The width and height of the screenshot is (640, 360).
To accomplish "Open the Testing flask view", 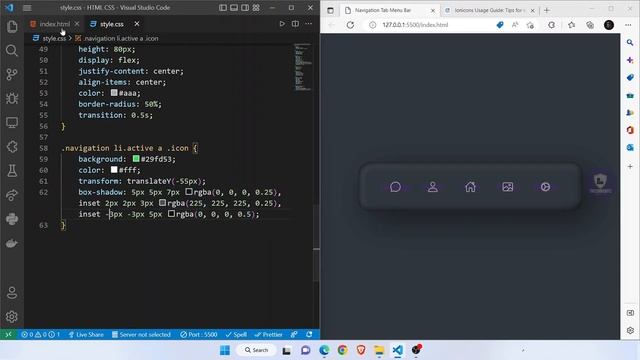I will [12, 171].
